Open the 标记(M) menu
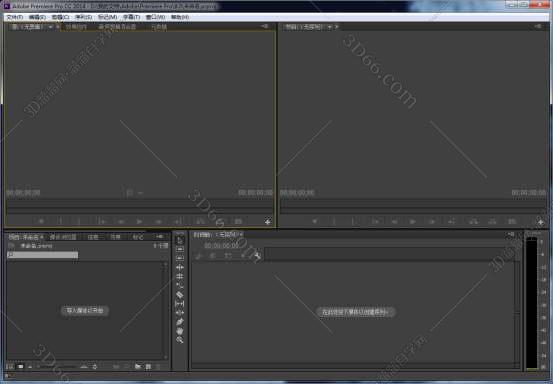Image resolution: width=553 pixels, height=384 pixels. pyautogui.click(x=108, y=17)
